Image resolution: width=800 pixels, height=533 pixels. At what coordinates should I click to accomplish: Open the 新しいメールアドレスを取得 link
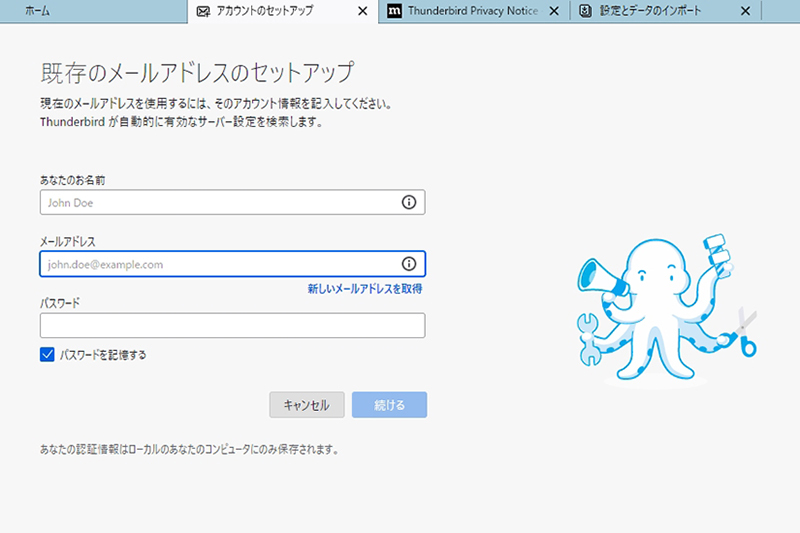364,288
